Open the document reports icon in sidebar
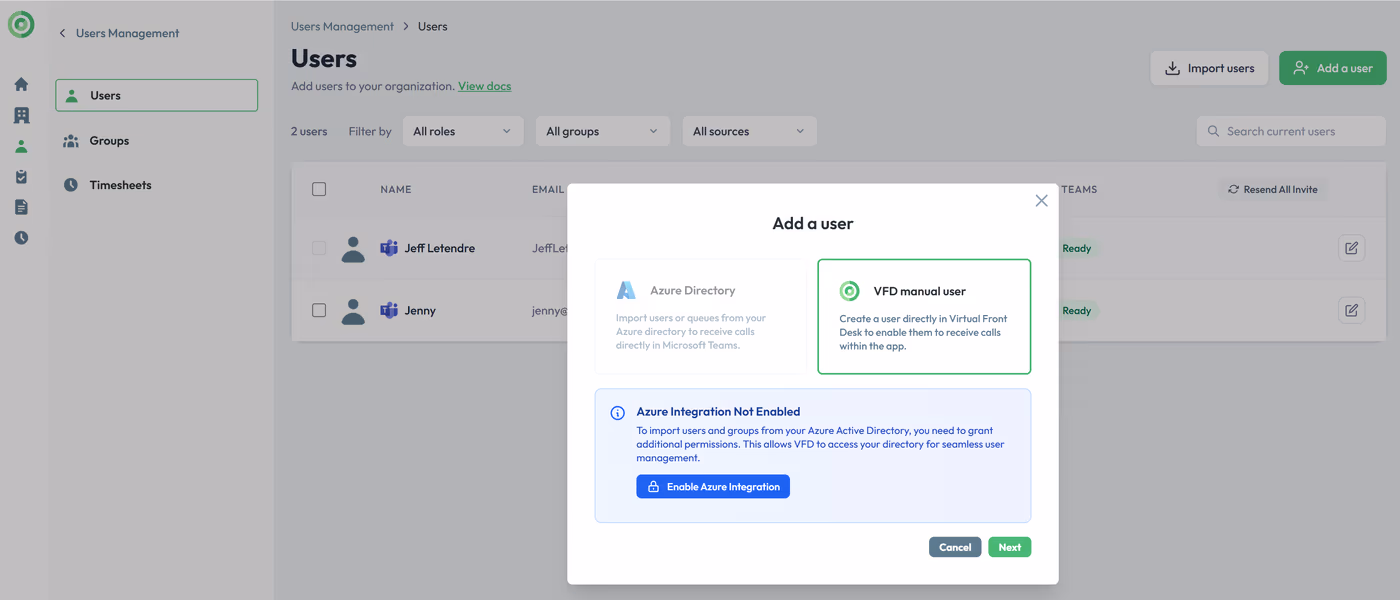The image size is (1400, 600). pyautogui.click(x=21, y=207)
